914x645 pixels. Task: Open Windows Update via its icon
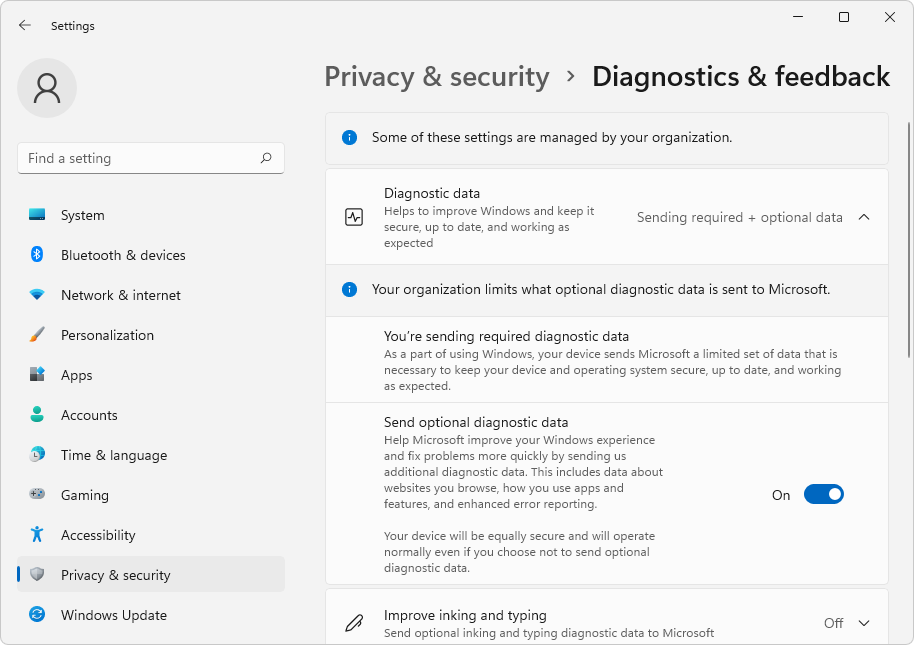pyautogui.click(x=38, y=615)
